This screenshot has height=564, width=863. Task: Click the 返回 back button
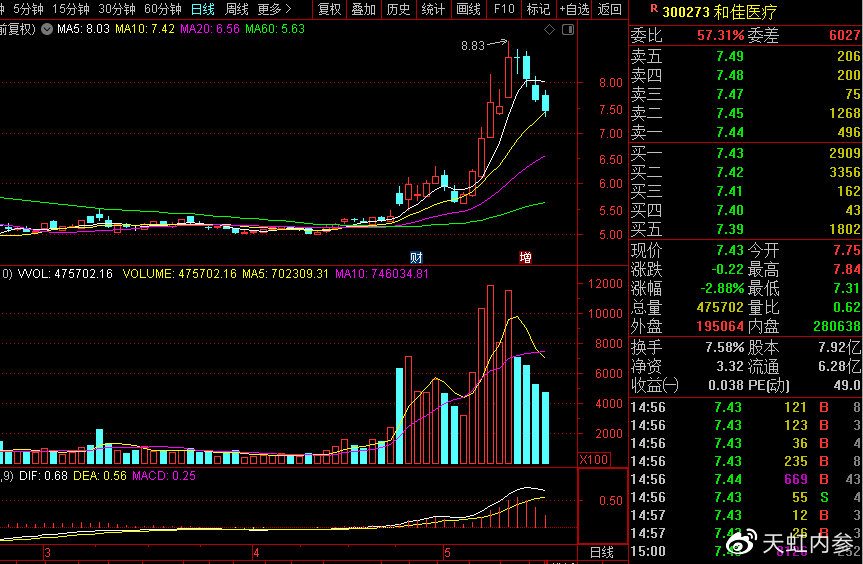tap(609, 9)
